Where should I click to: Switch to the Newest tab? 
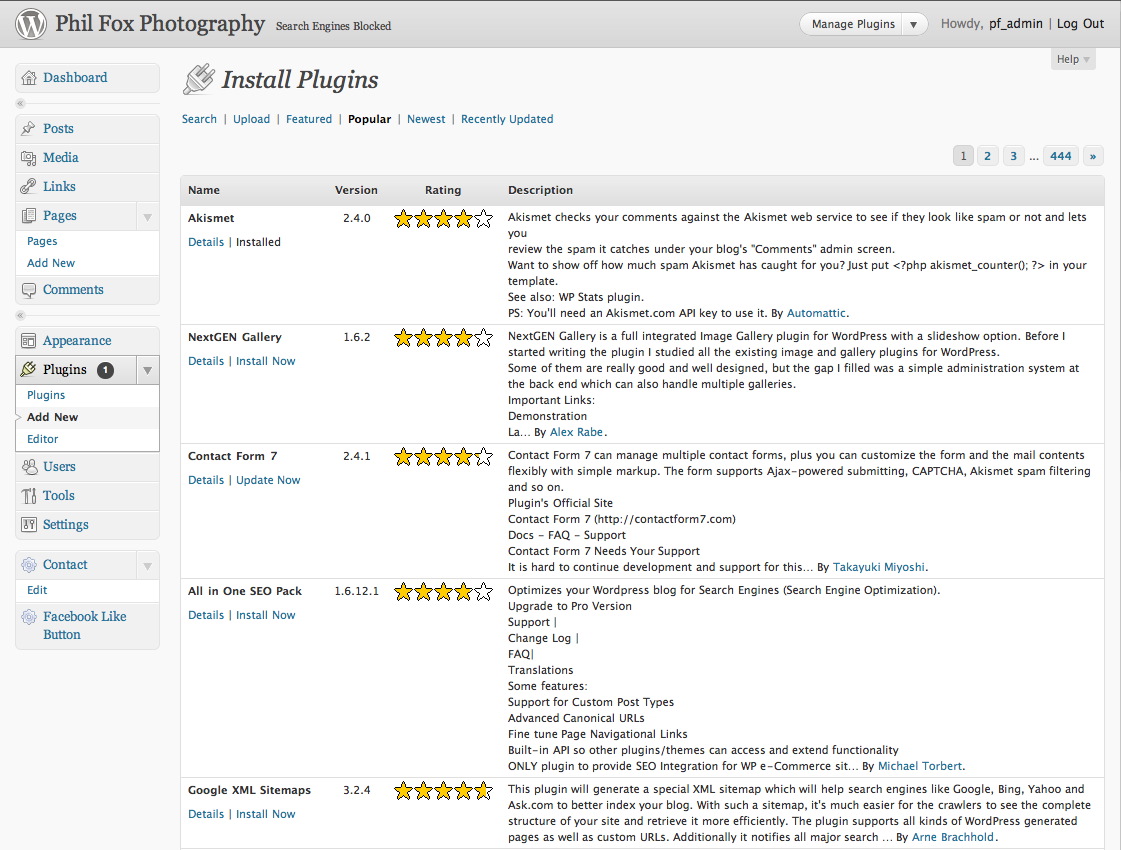click(426, 119)
